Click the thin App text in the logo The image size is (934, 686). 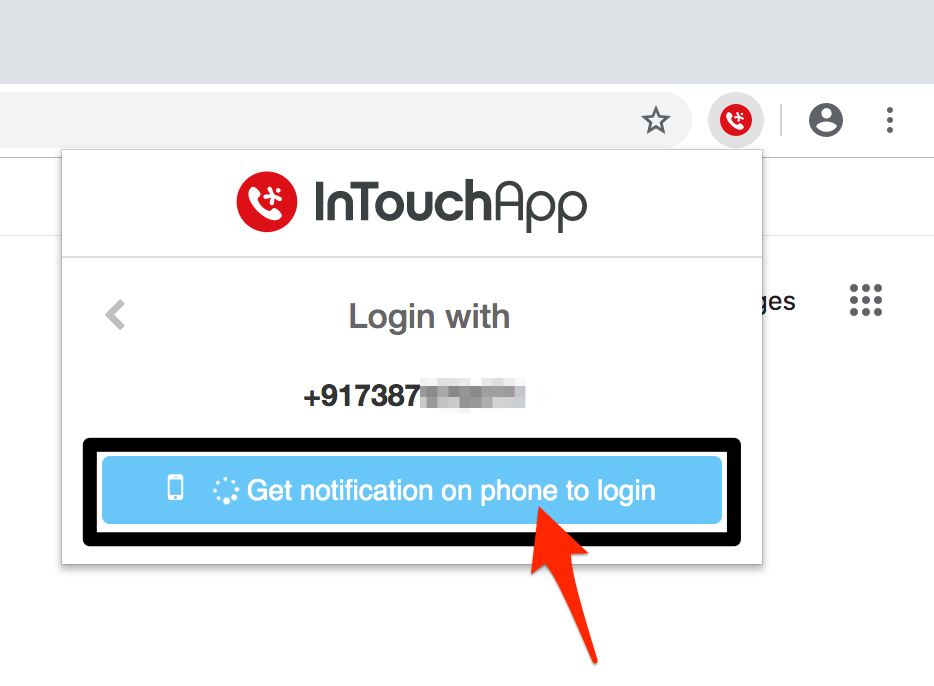pyautogui.click(x=540, y=205)
